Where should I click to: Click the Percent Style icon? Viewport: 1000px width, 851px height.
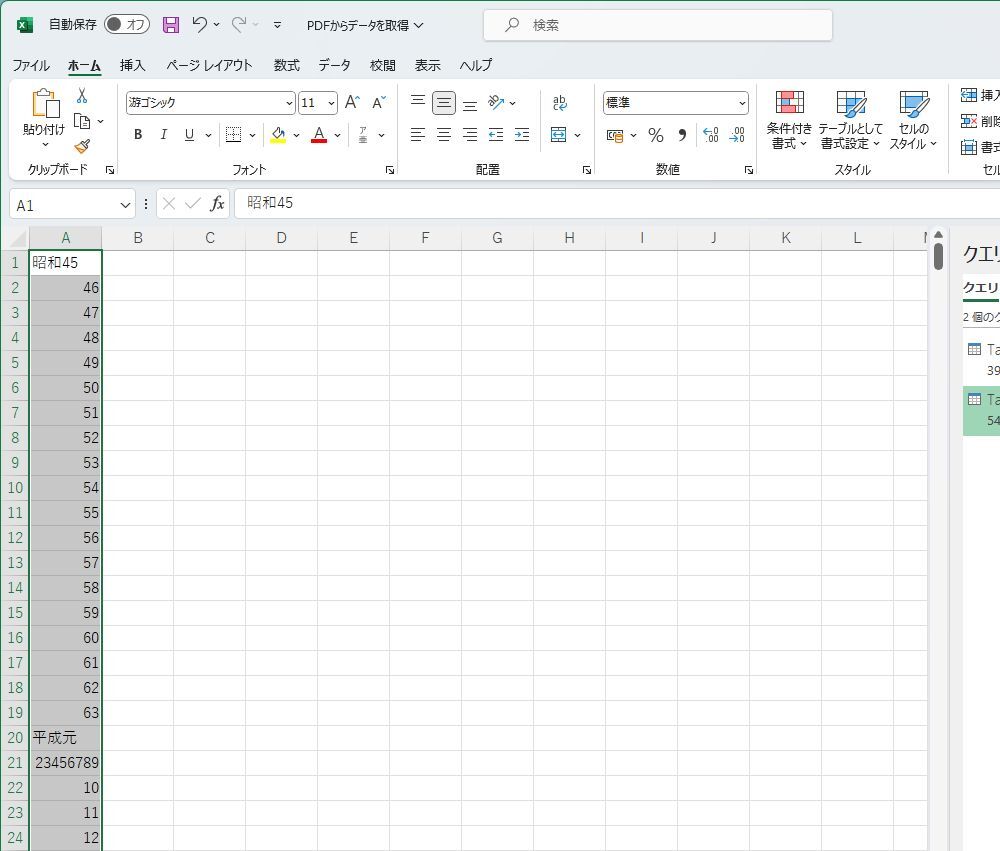point(656,135)
